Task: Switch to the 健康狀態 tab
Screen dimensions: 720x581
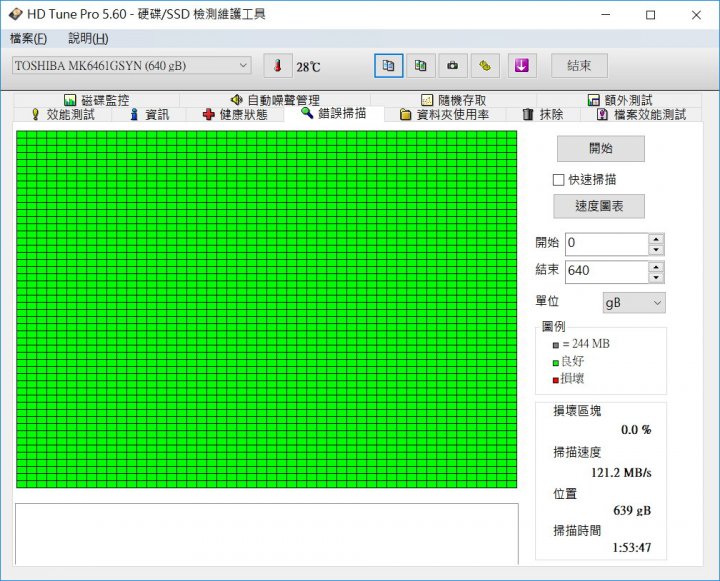Action: (235, 114)
